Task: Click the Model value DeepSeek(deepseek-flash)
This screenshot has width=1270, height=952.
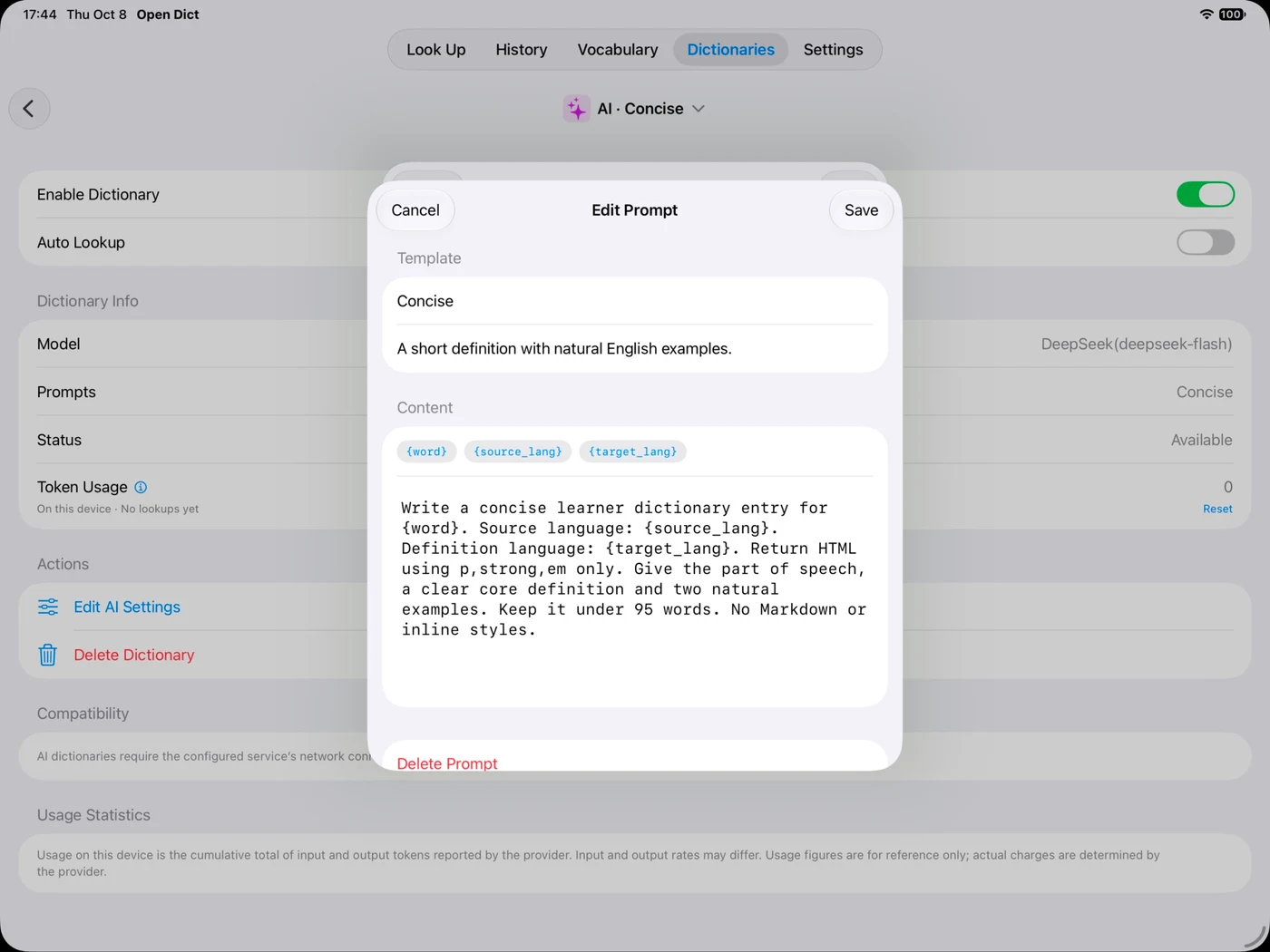Action: [x=1137, y=344]
